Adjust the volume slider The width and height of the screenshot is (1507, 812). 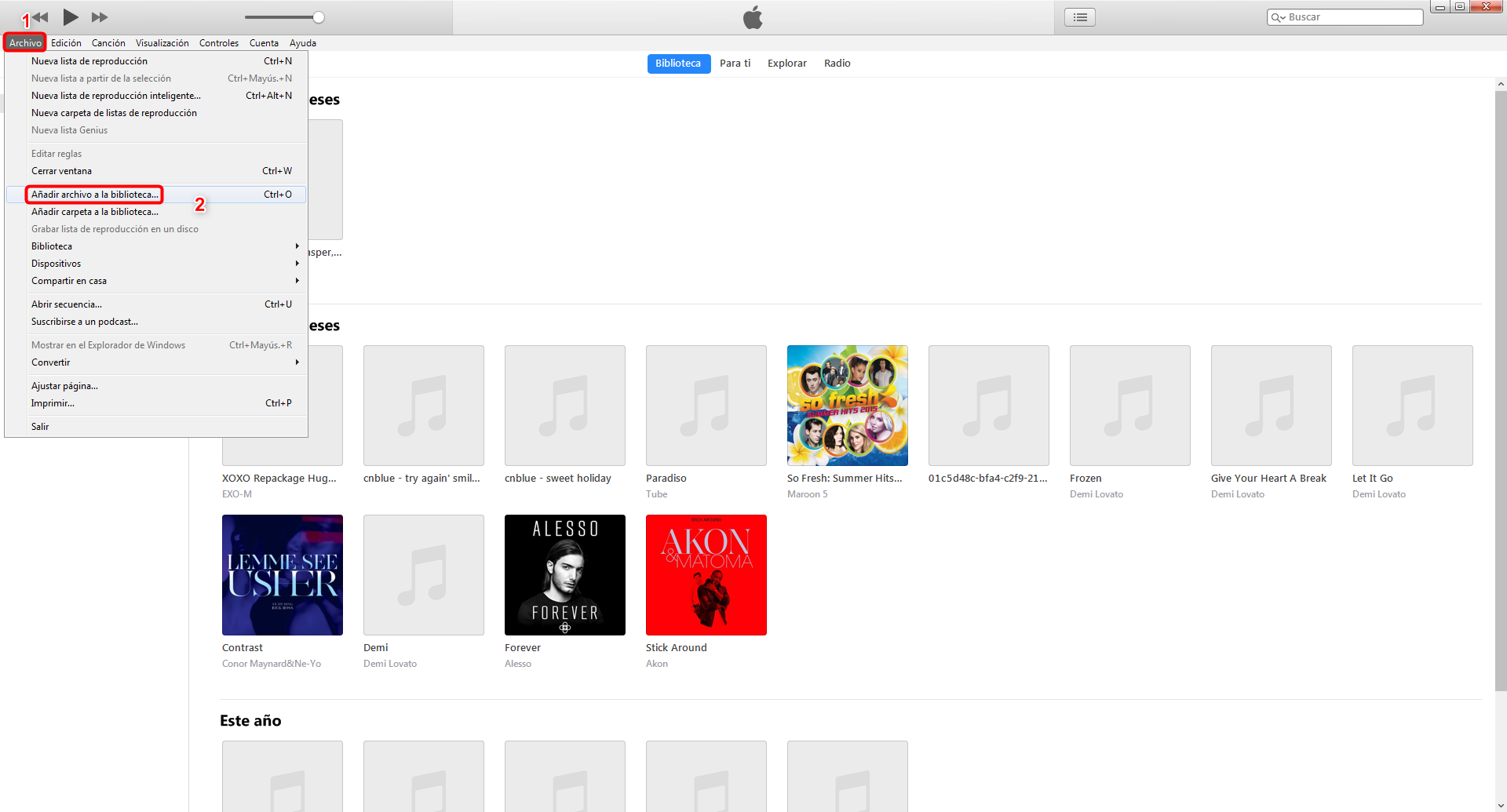click(317, 16)
